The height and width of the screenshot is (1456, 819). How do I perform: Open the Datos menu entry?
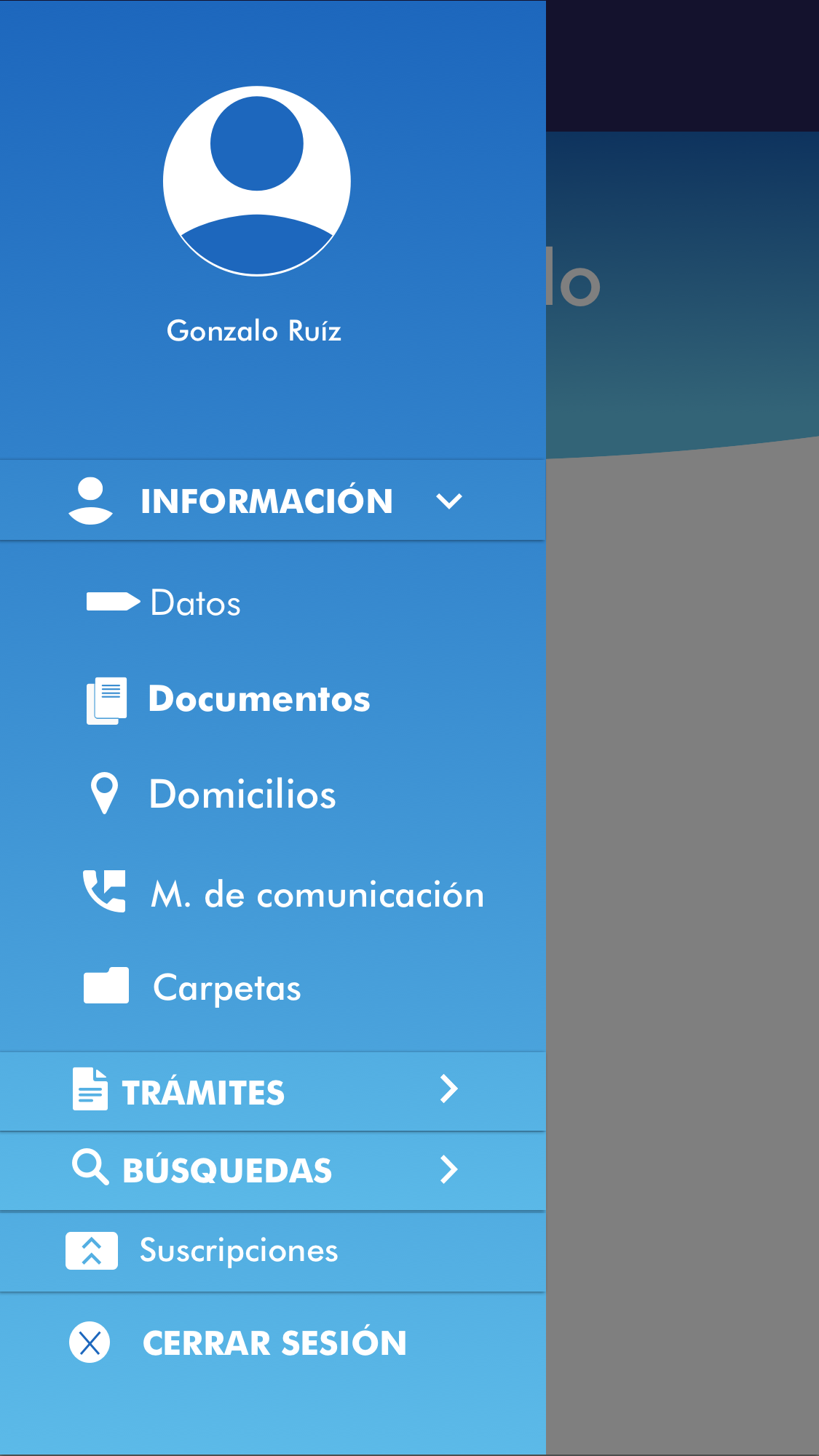(195, 603)
